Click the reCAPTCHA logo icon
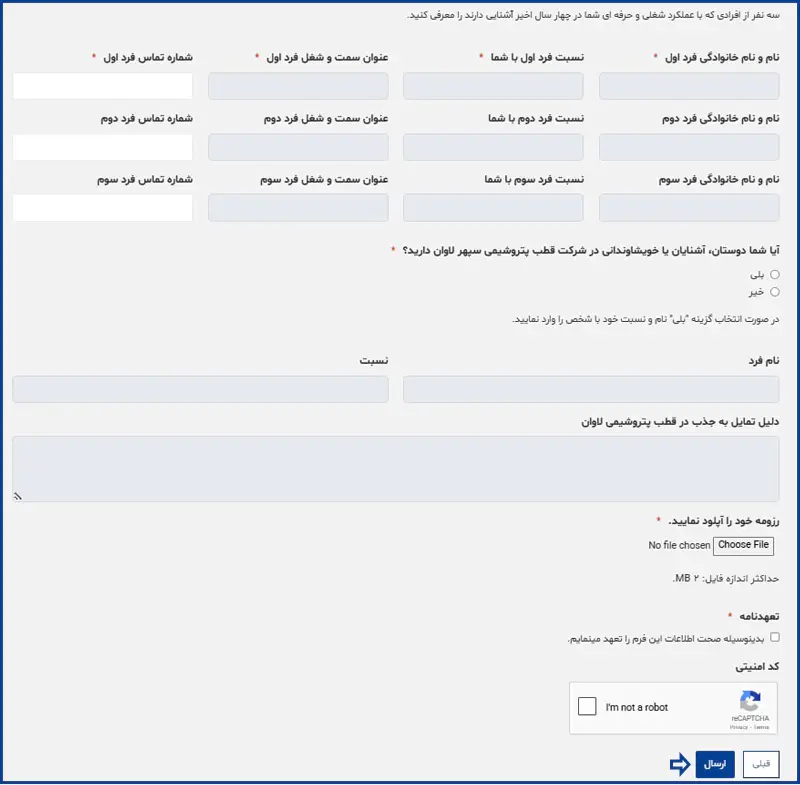 pos(750,700)
